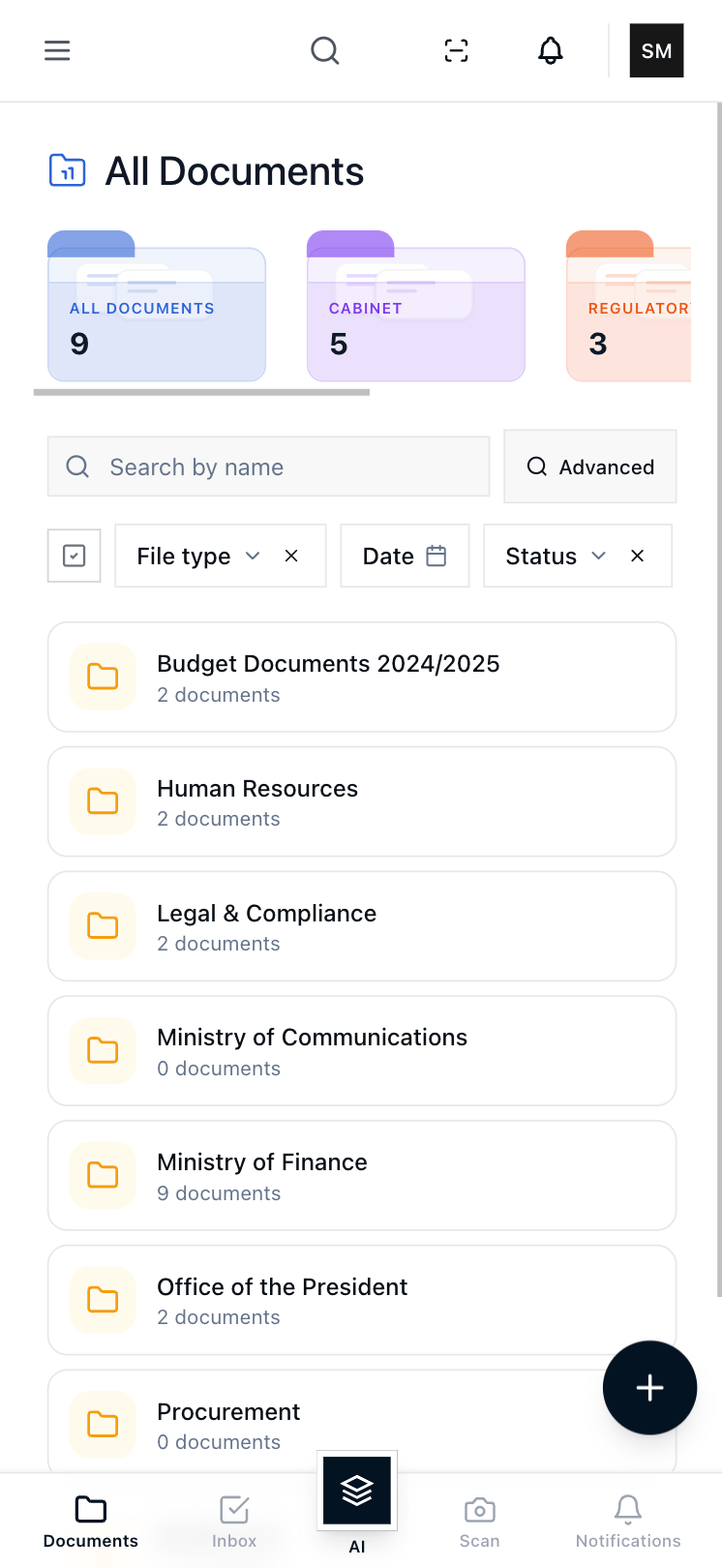Open the Ministry of Communications folder
The image size is (722, 1568).
coord(362,1051)
